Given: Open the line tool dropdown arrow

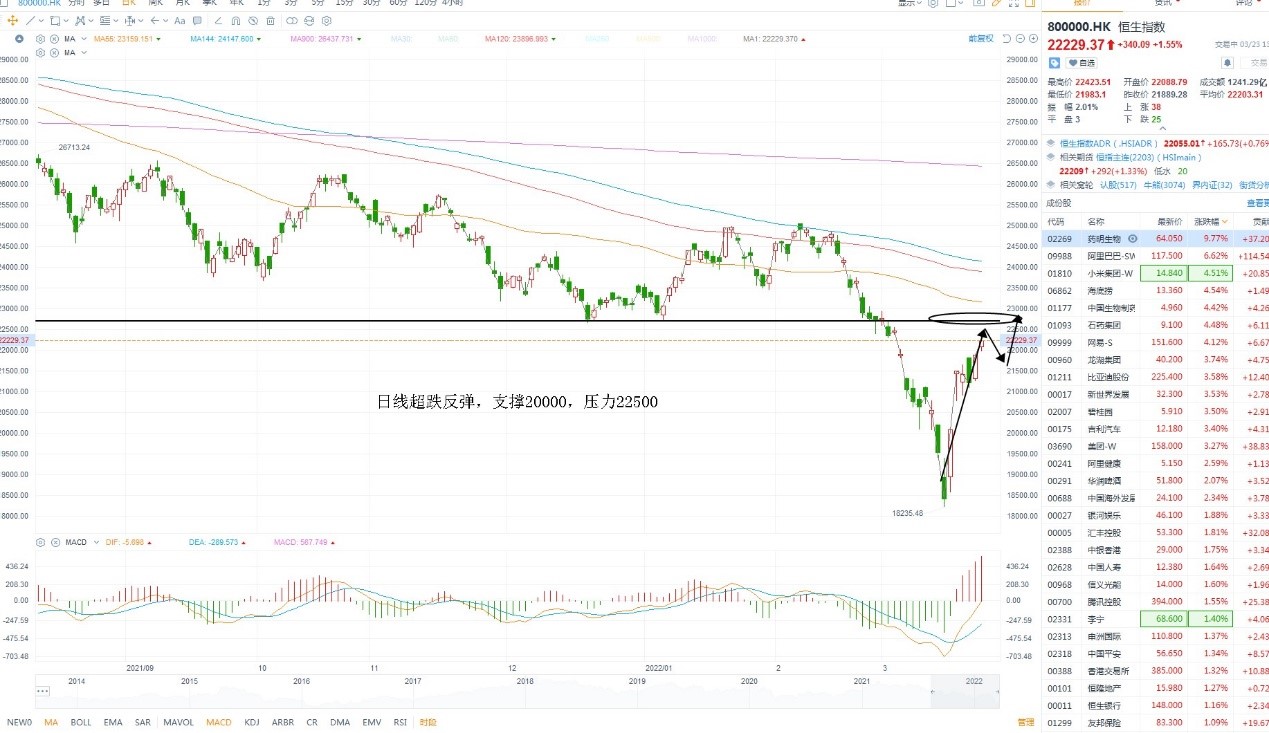Looking at the screenshot, I should [41, 21].
